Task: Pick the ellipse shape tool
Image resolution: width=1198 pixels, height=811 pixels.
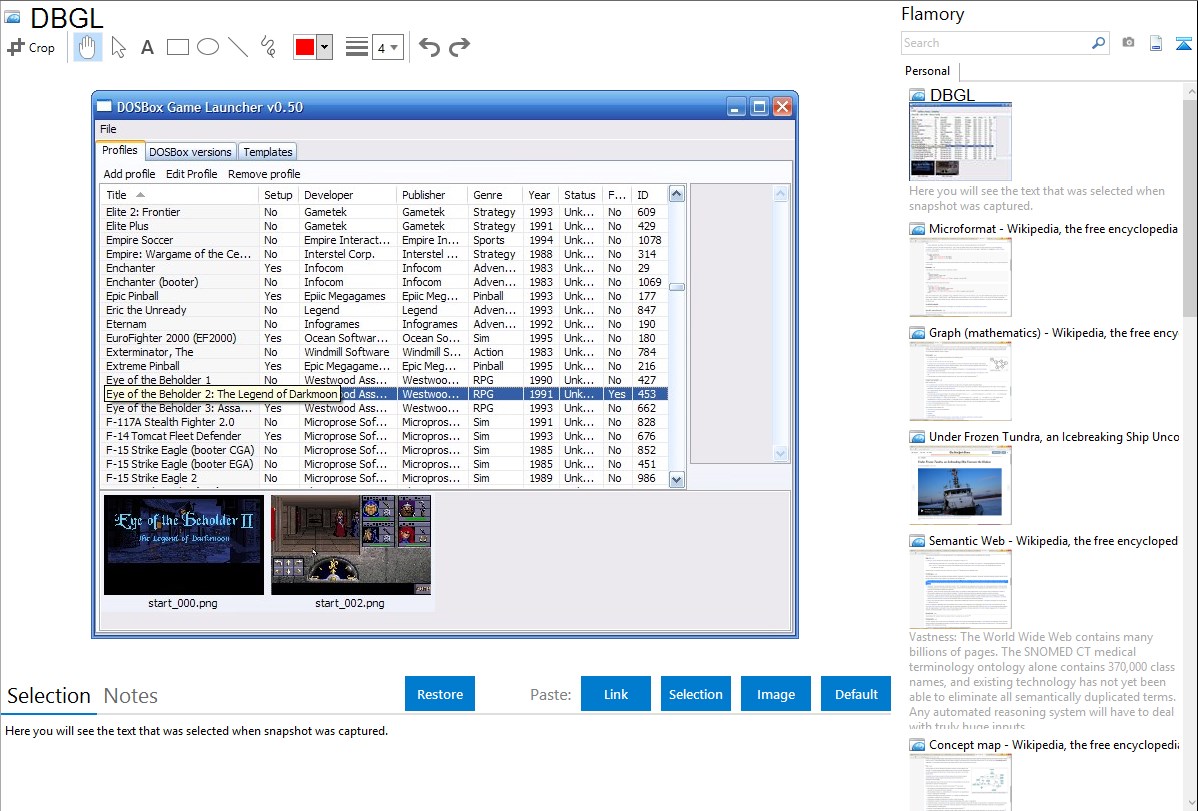Action: 208,47
